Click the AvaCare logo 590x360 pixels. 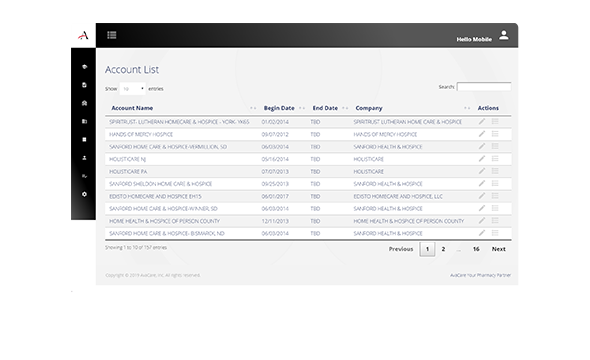83,36
